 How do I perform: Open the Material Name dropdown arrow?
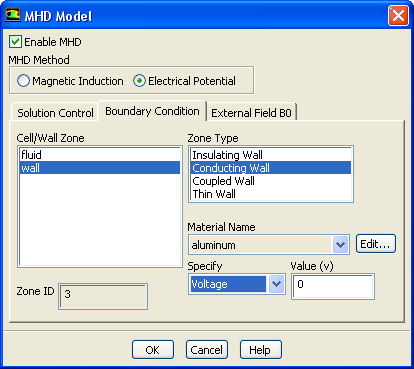(340, 245)
